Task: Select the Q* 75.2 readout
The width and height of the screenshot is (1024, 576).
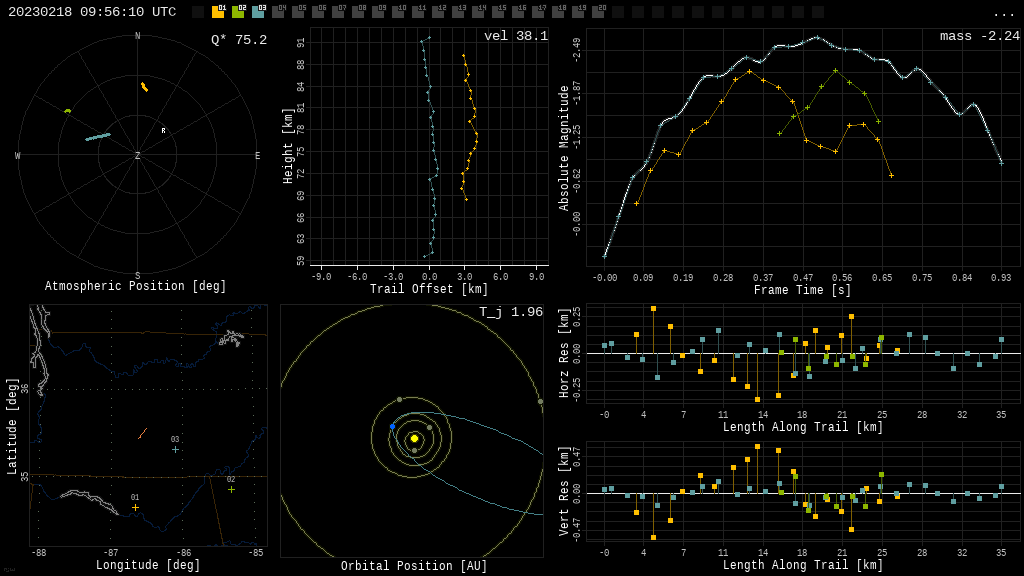Action: point(238,41)
